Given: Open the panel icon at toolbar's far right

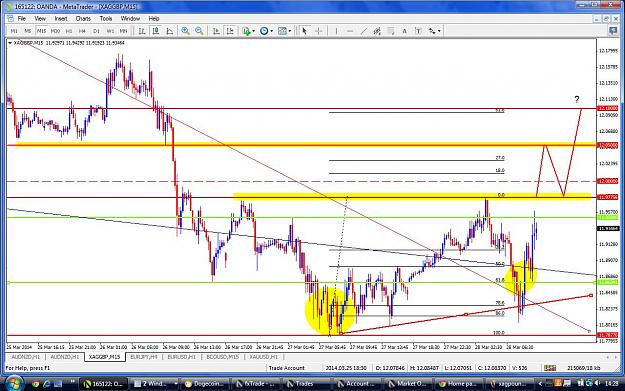Looking at the screenshot, I should pos(613,31).
